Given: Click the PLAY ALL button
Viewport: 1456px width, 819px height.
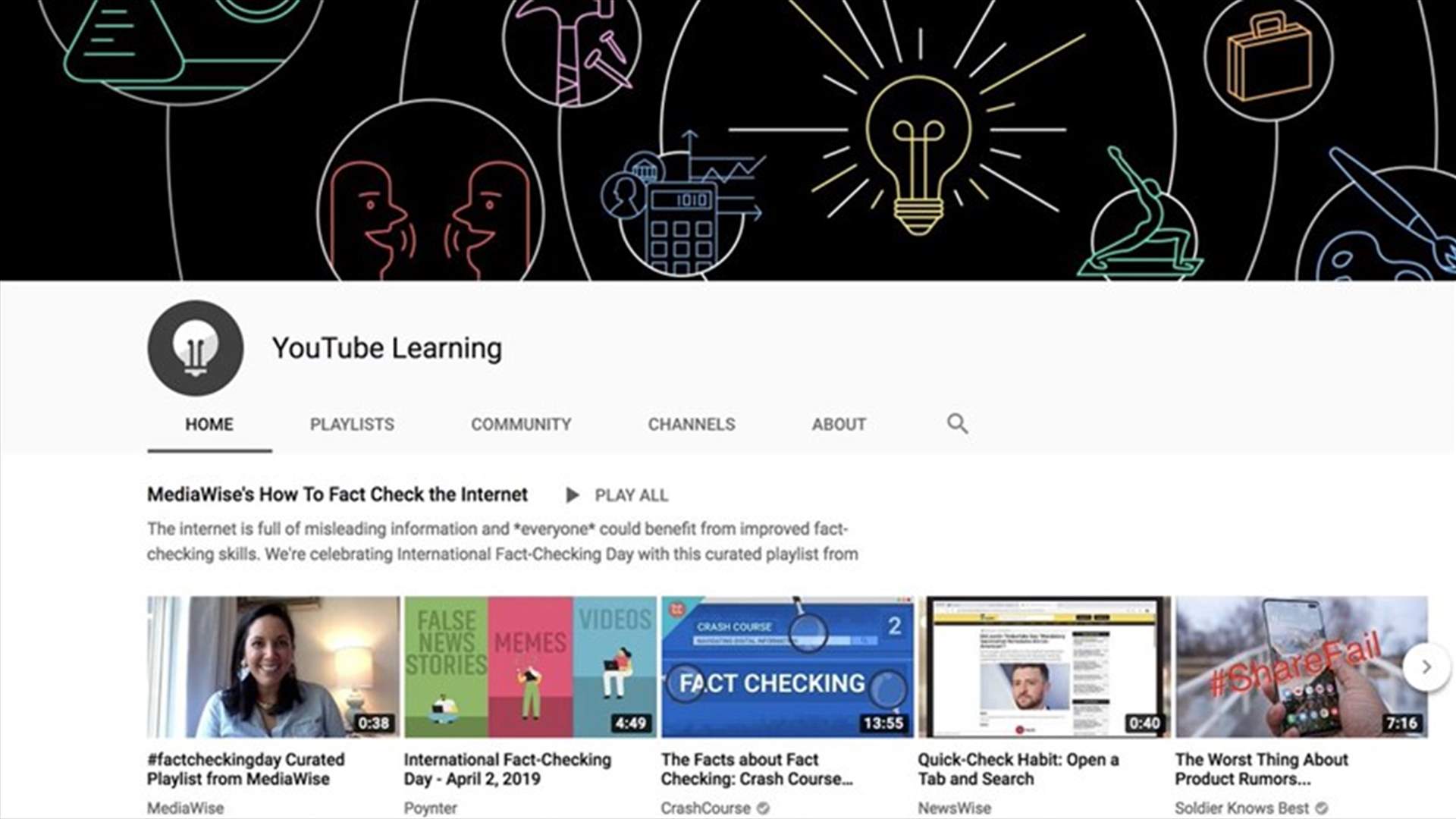Looking at the screenshot, I should 617,495.
